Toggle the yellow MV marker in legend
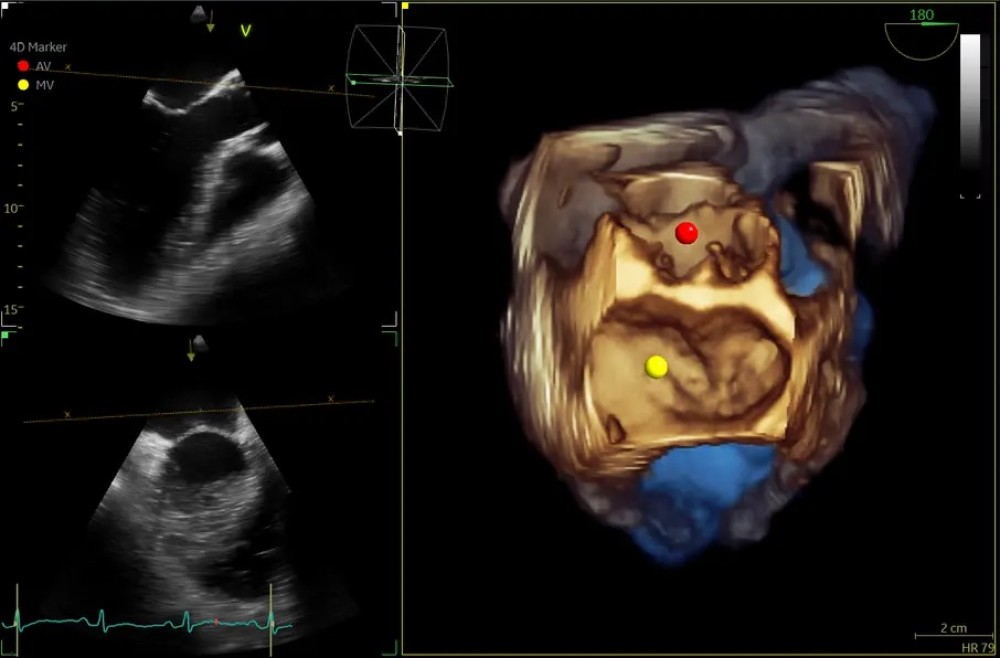This screenshot has height=658, width=1000. pos(23,85)
